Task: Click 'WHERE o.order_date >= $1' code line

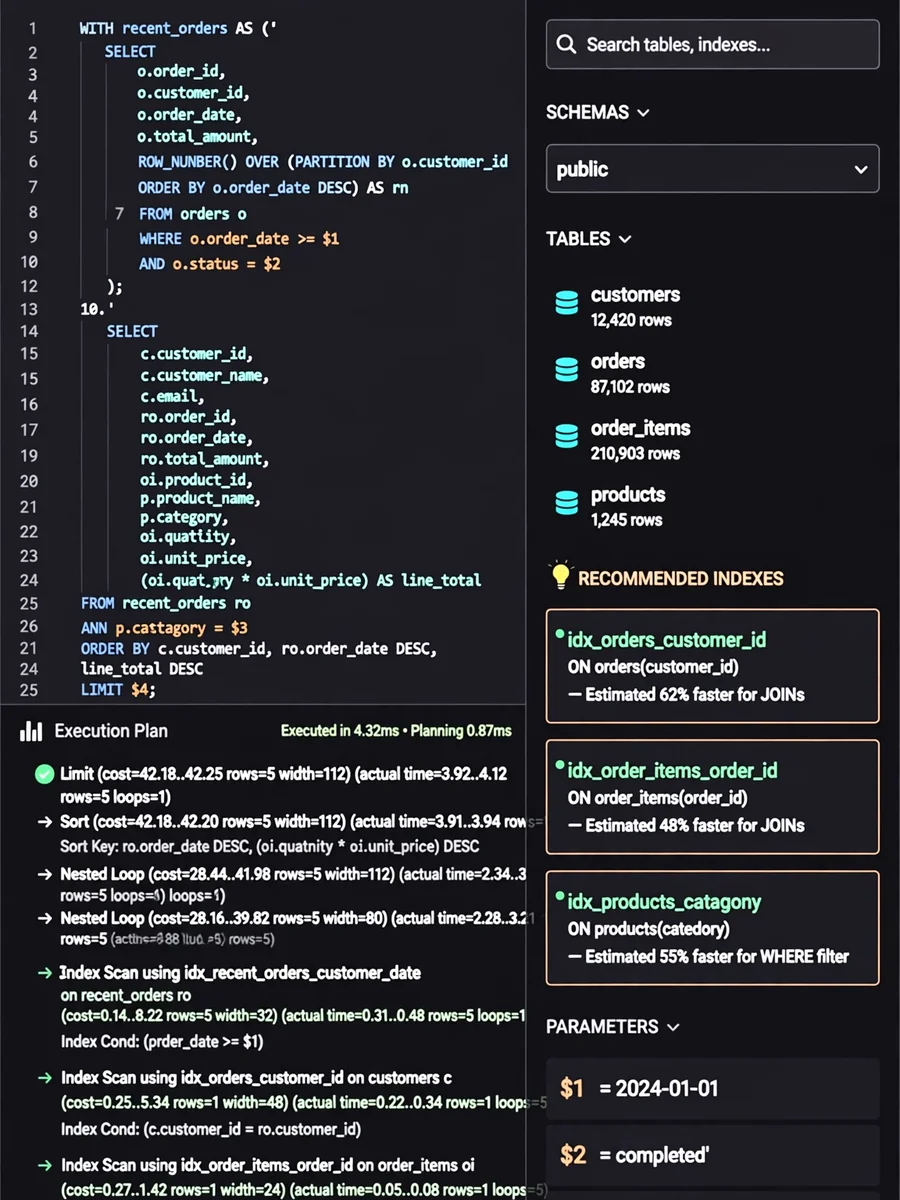Action: point(240,239)
